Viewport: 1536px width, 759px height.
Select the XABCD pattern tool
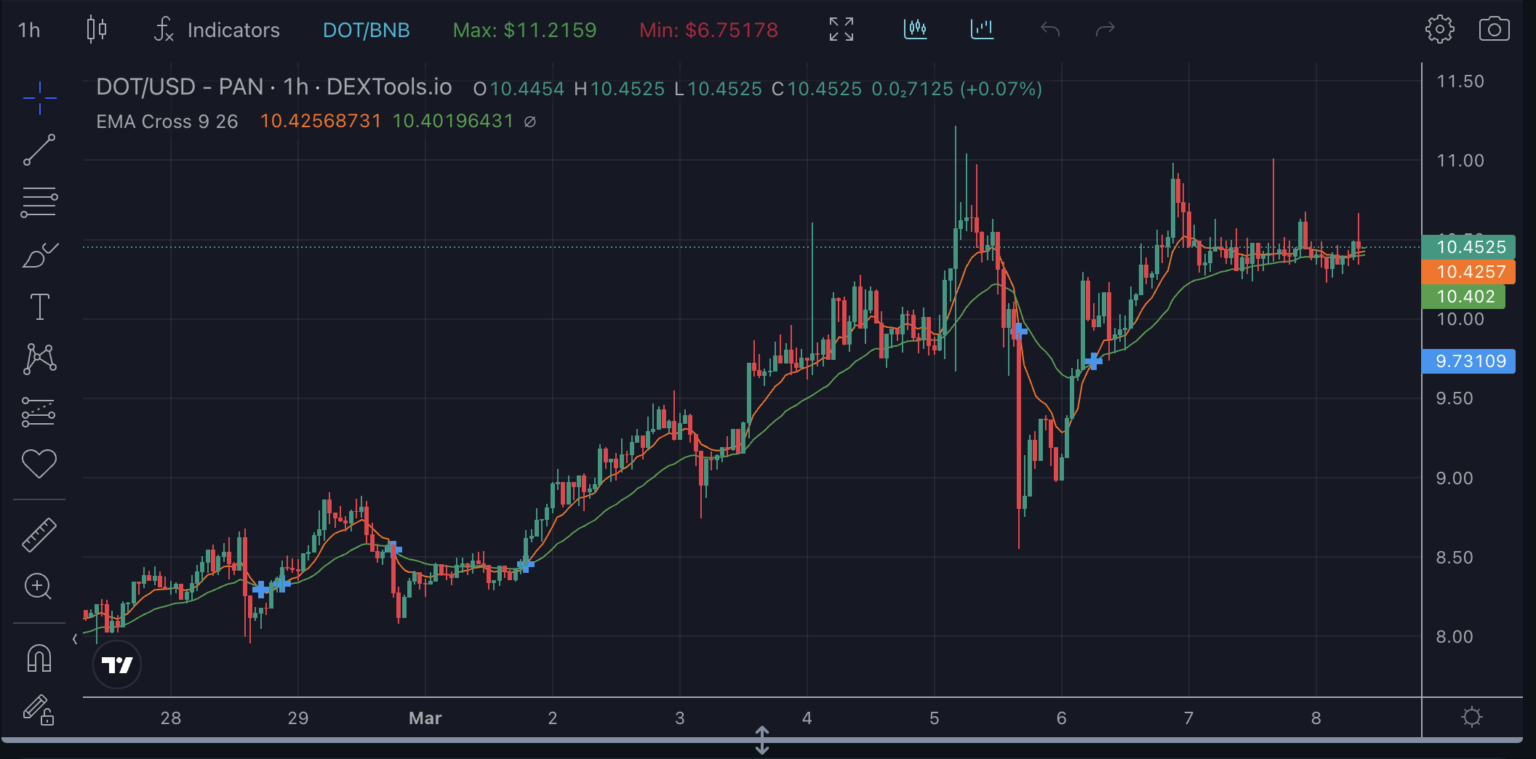point(38,358)
